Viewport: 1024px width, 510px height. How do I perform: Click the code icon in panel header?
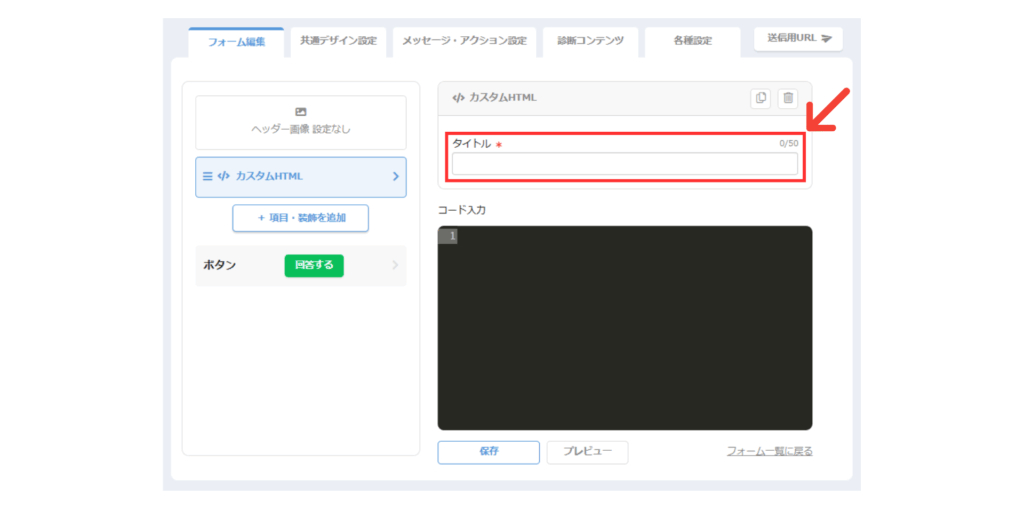click(x=458, y=97)
